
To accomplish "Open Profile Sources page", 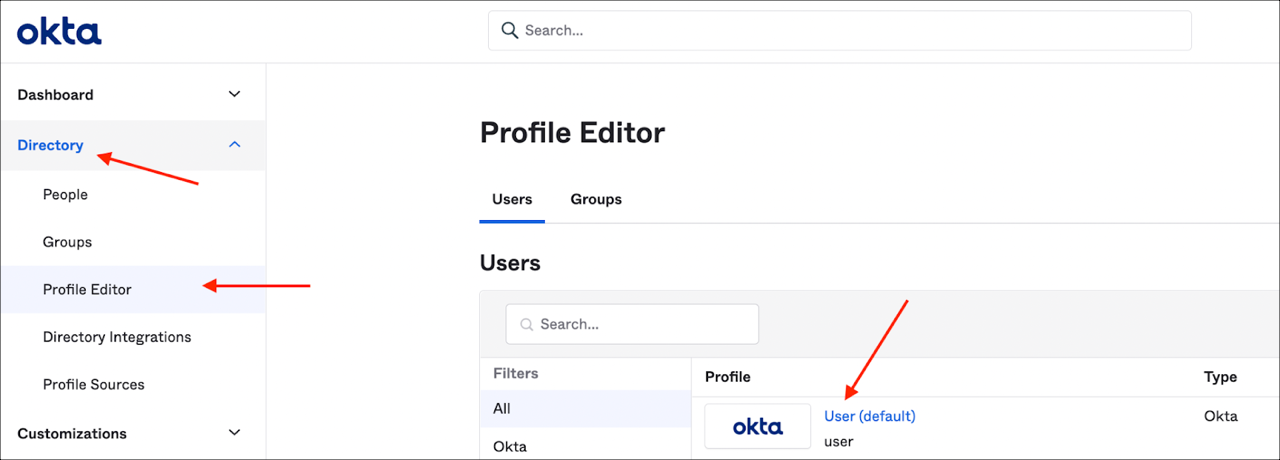I will tap(93, 385).
